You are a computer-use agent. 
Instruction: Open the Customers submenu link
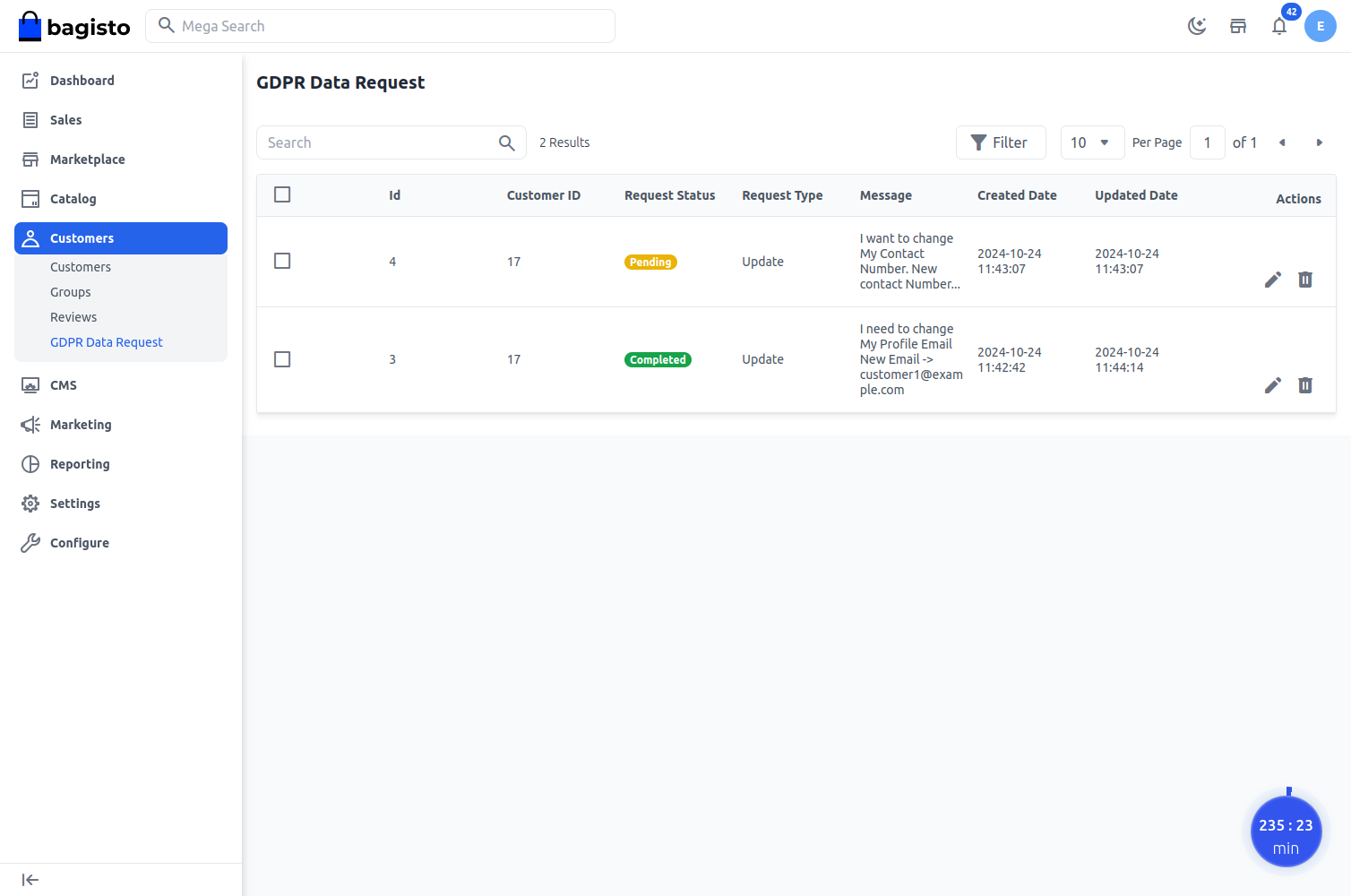[x=81, y=267]
